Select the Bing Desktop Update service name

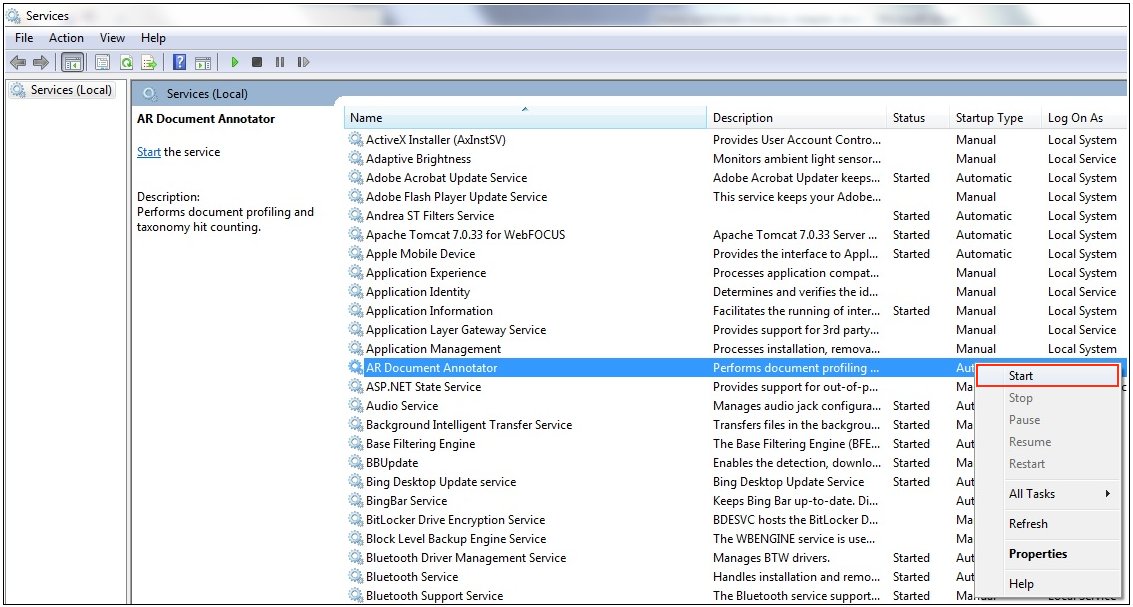pyautogui.click(x=441, y=482)
